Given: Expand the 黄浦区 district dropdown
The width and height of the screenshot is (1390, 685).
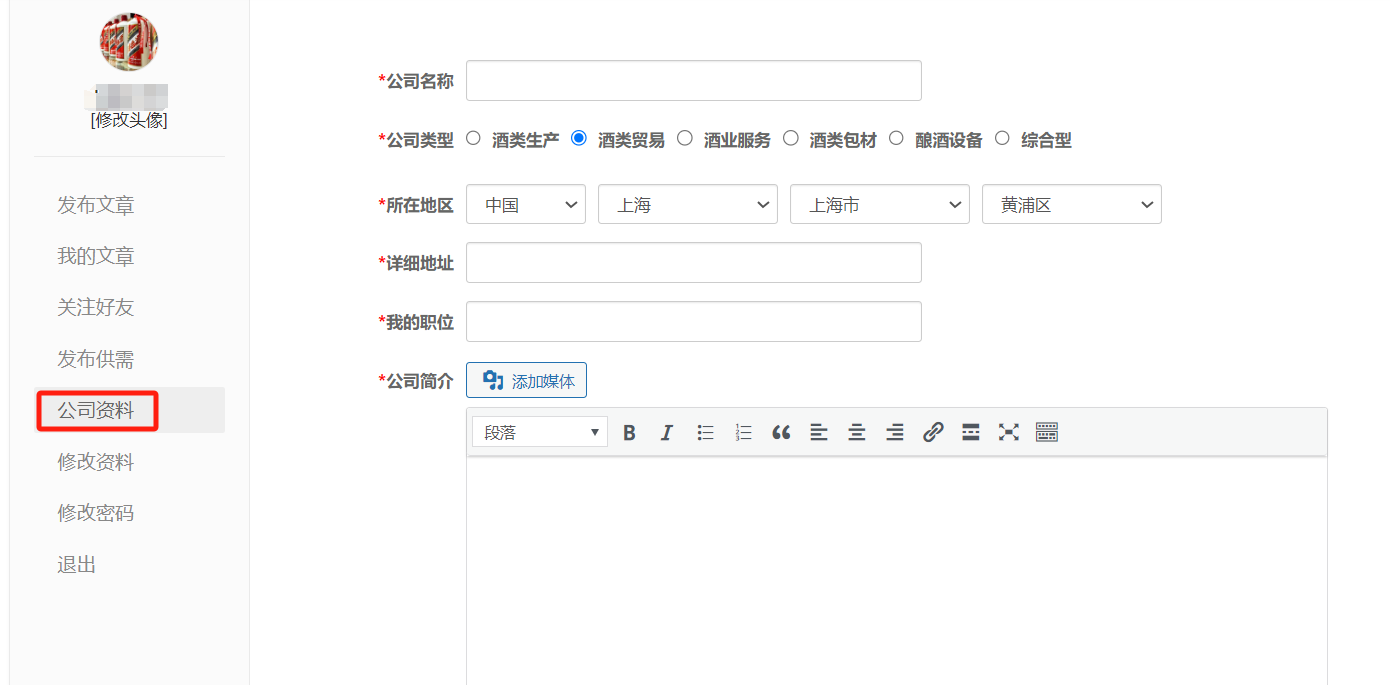Looking at the screenshot, I should click(1071, 204).
